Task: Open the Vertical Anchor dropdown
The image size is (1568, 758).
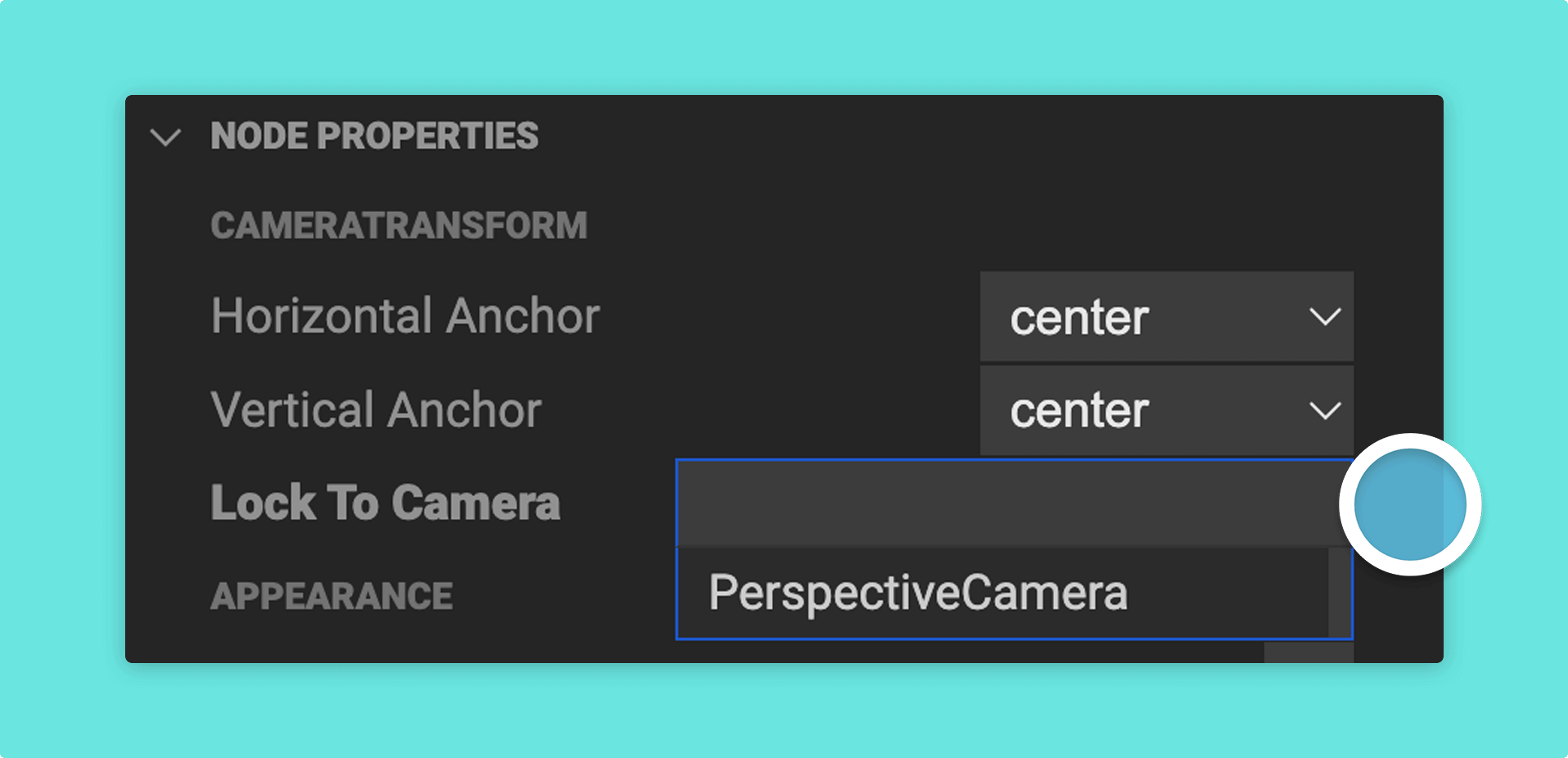Action: [1166, 410]
